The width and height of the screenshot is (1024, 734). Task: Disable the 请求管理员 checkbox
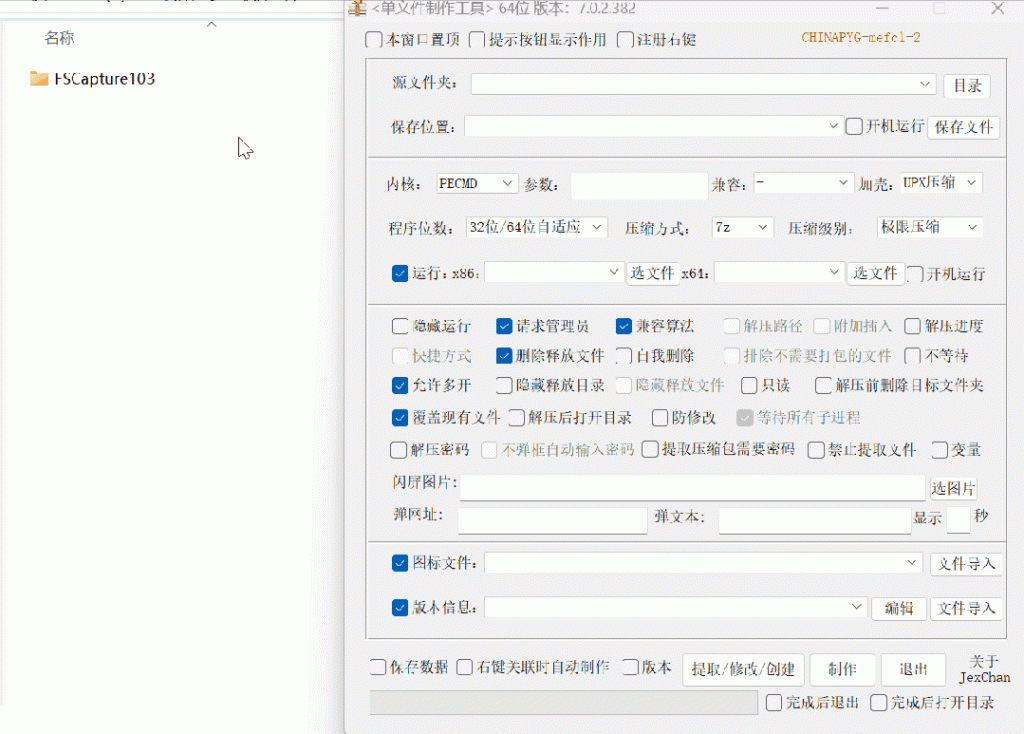(504, 326)
